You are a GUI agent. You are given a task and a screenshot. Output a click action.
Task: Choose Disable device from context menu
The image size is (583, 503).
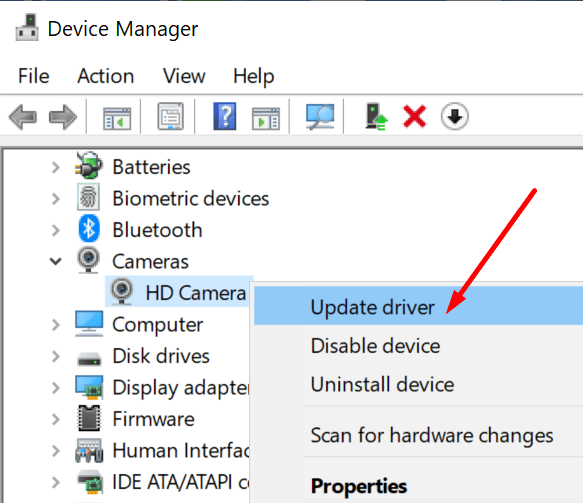[418, 346]
